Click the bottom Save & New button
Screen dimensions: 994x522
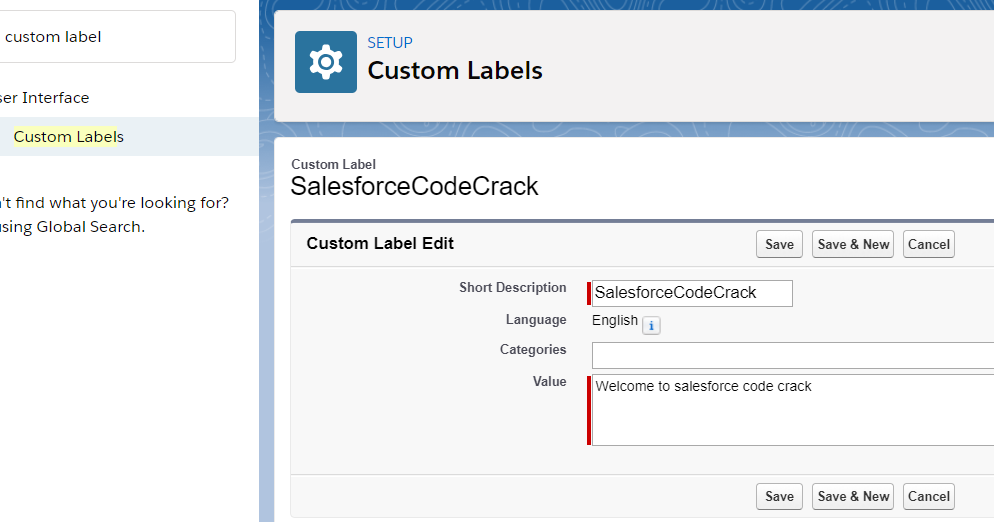(x=853, y=496)
